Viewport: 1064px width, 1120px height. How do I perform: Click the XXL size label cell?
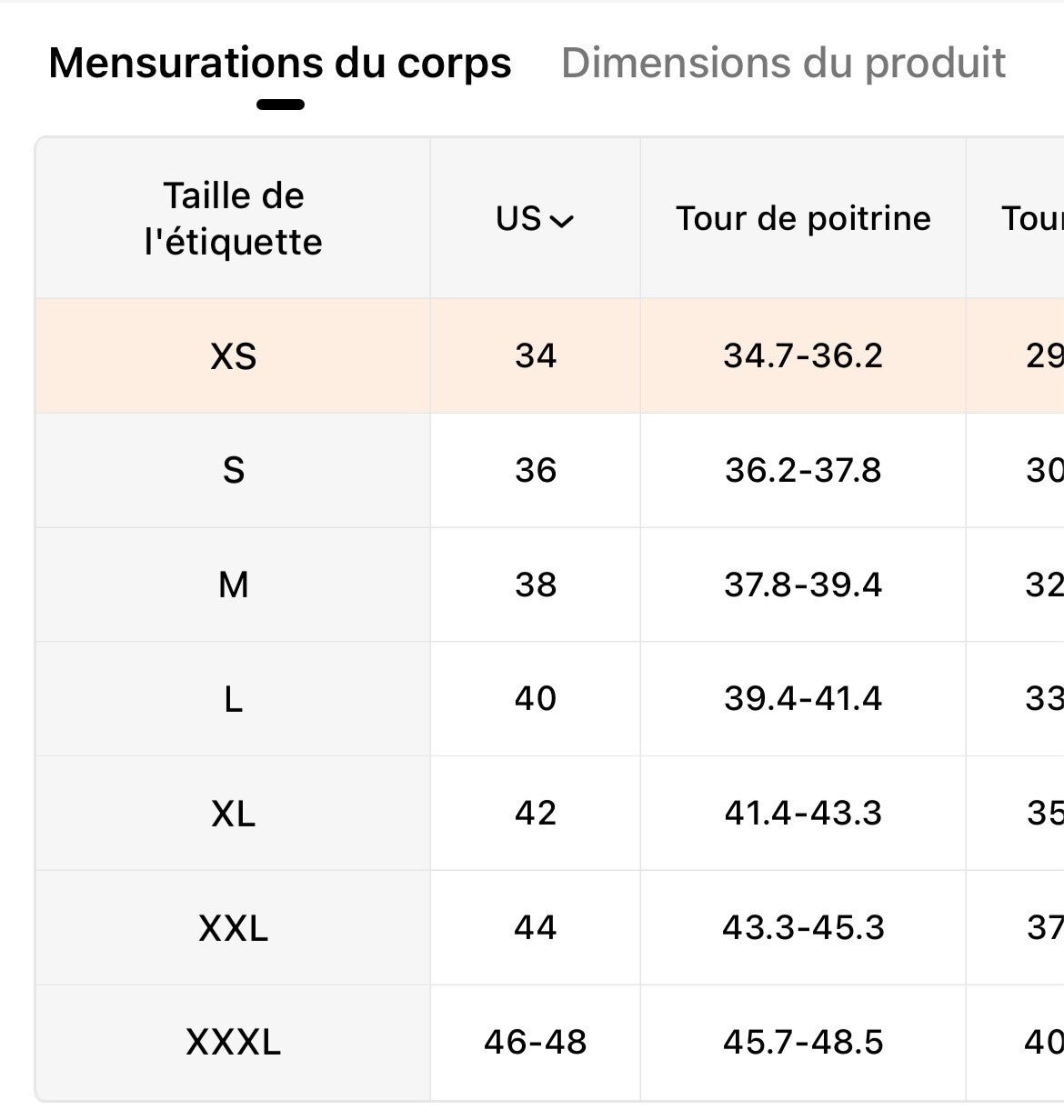point(233,928)
